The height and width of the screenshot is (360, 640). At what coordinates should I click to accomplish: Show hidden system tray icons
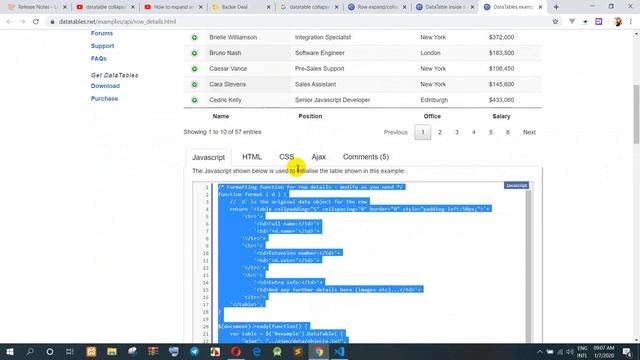pos(540,352)
